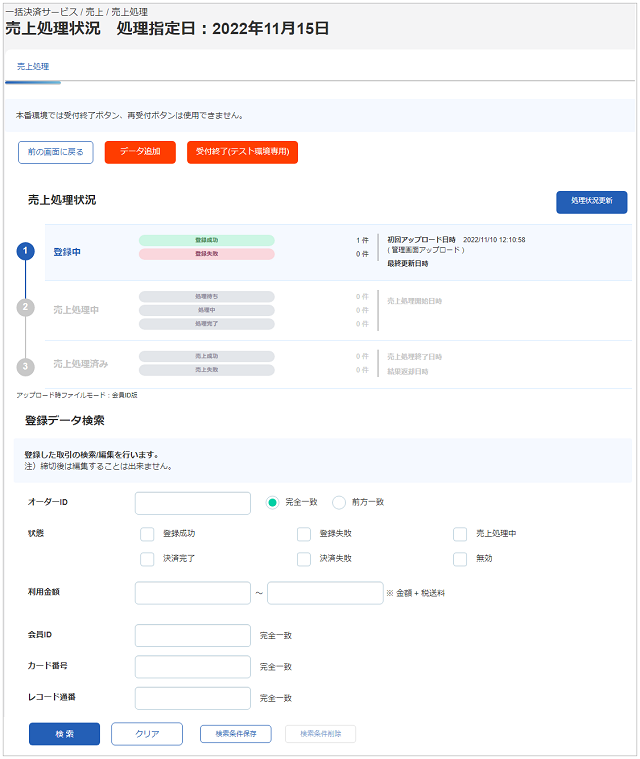
Task: Select the 完全一致 radio button
Action: (273, 502)
